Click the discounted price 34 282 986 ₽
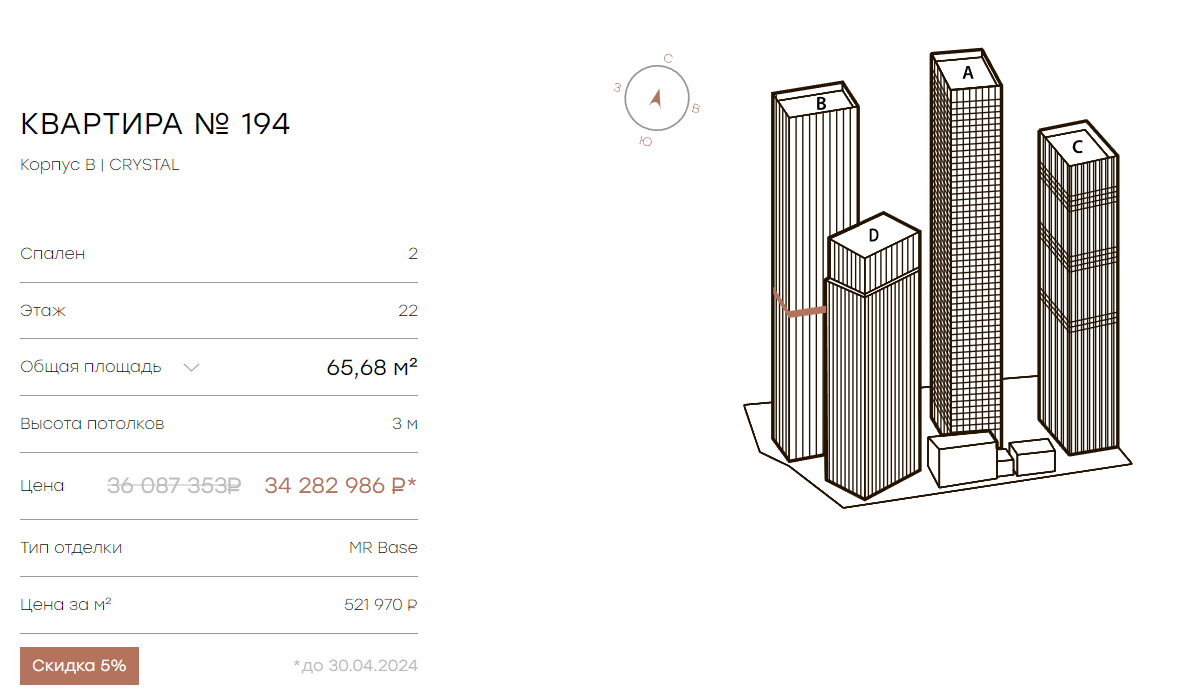1178x694 pixels. pyautogui.click(x=340, y=486)
